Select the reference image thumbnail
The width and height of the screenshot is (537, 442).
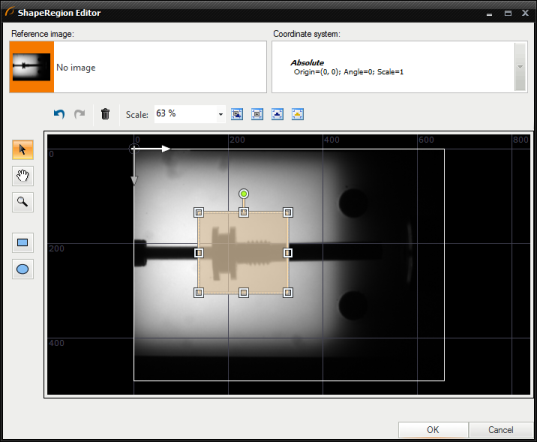pyautogui.click(x=32, y=67)
